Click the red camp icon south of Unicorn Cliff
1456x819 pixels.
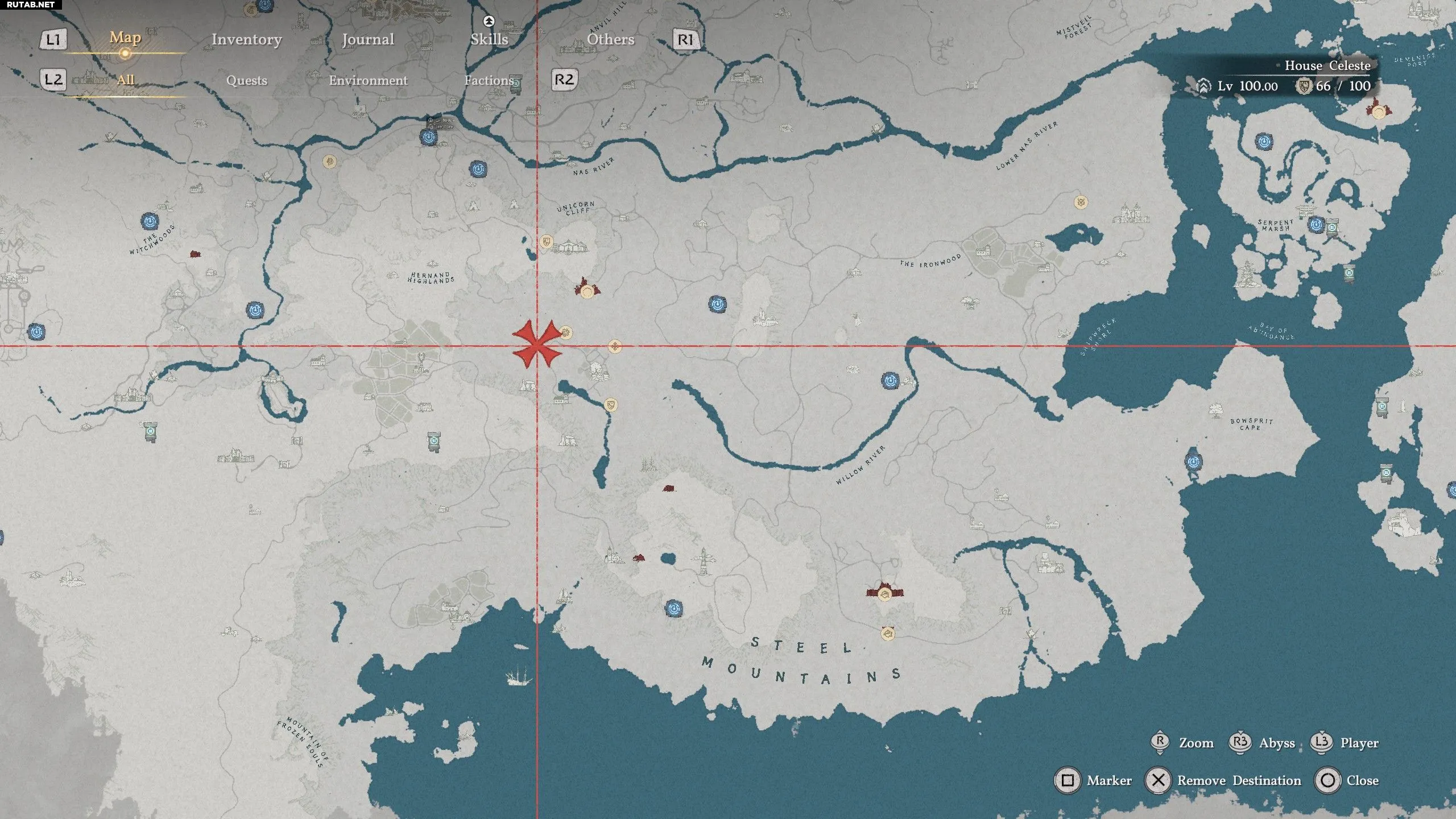tap(587, 289)
